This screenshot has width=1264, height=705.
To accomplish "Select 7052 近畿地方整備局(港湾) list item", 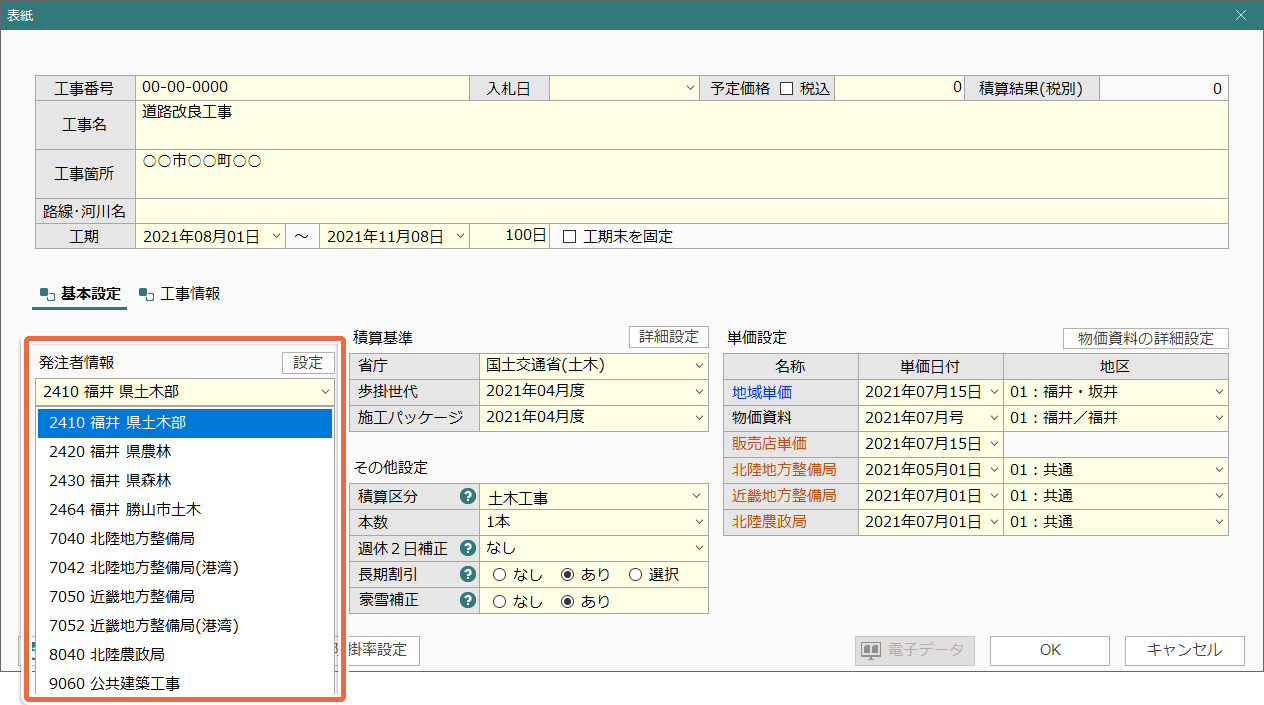I will tap(185, 626).
